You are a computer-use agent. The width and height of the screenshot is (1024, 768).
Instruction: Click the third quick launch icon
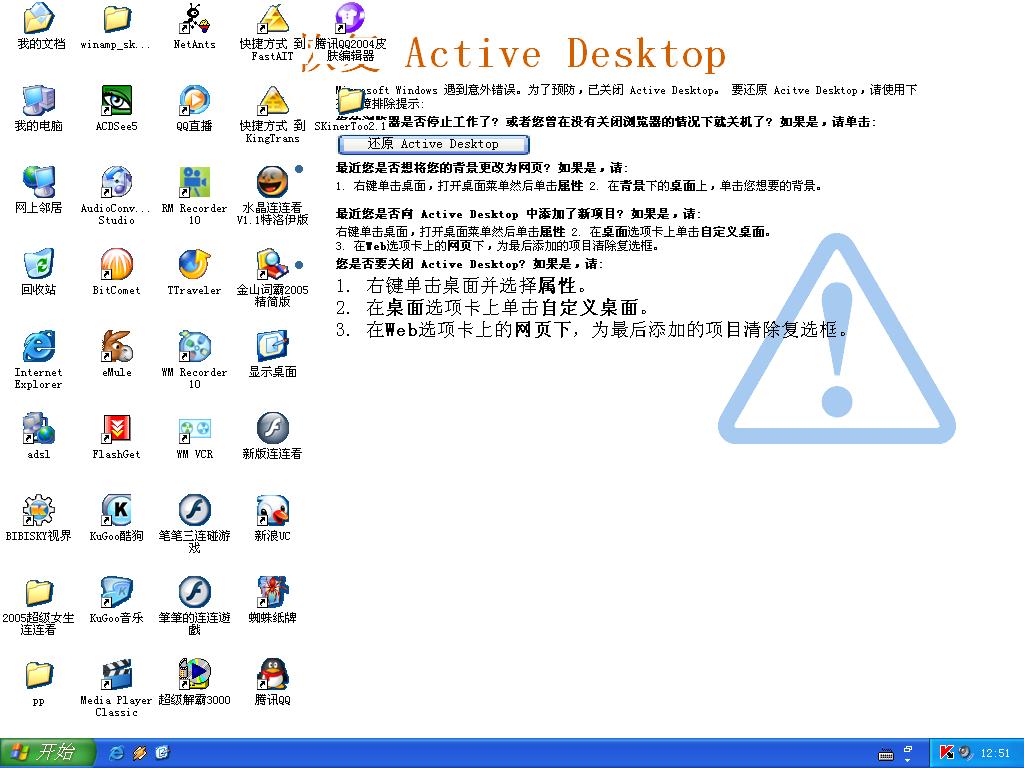(x=162, y=753)
